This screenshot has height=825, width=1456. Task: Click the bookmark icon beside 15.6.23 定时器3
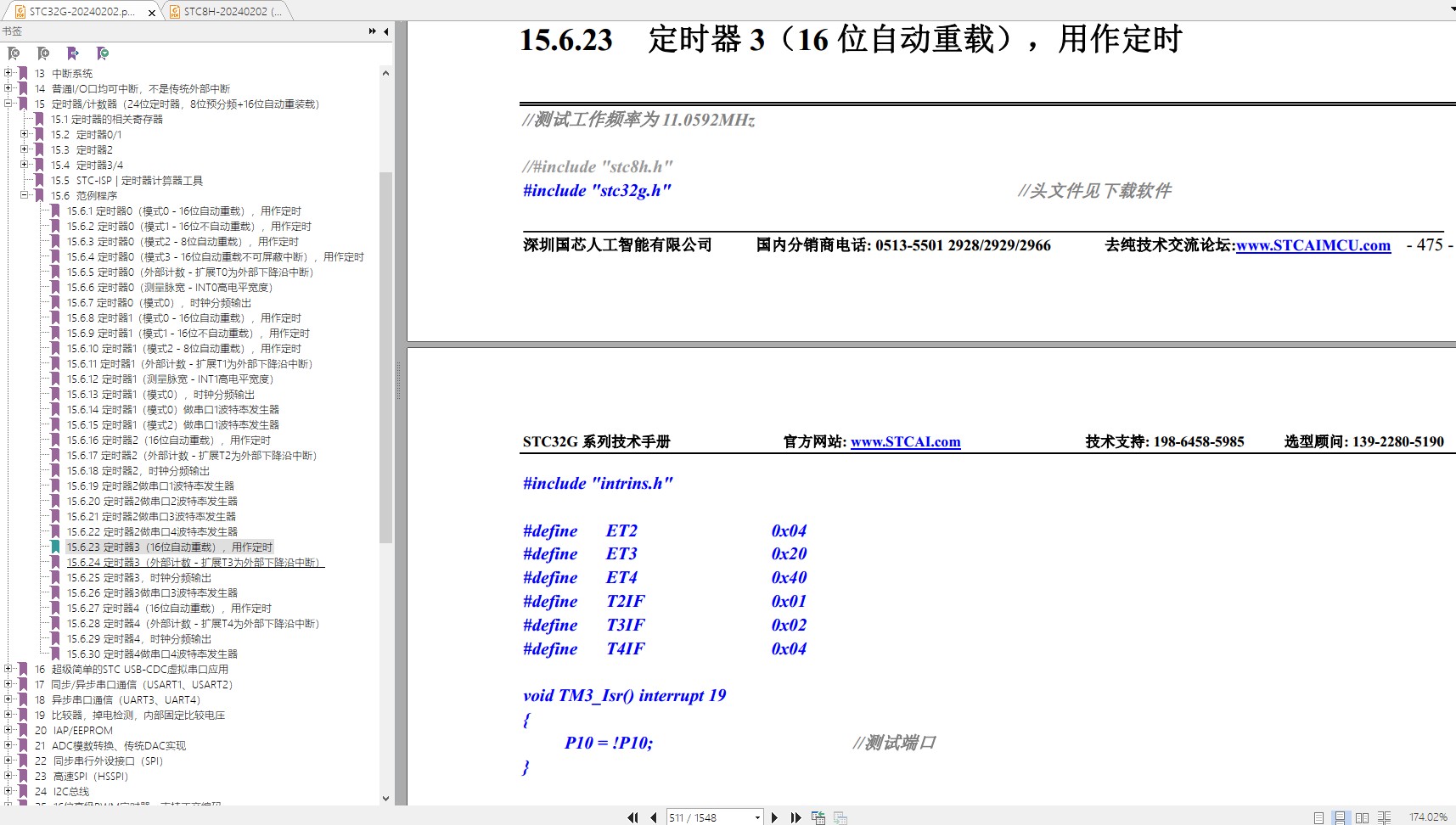55,547
